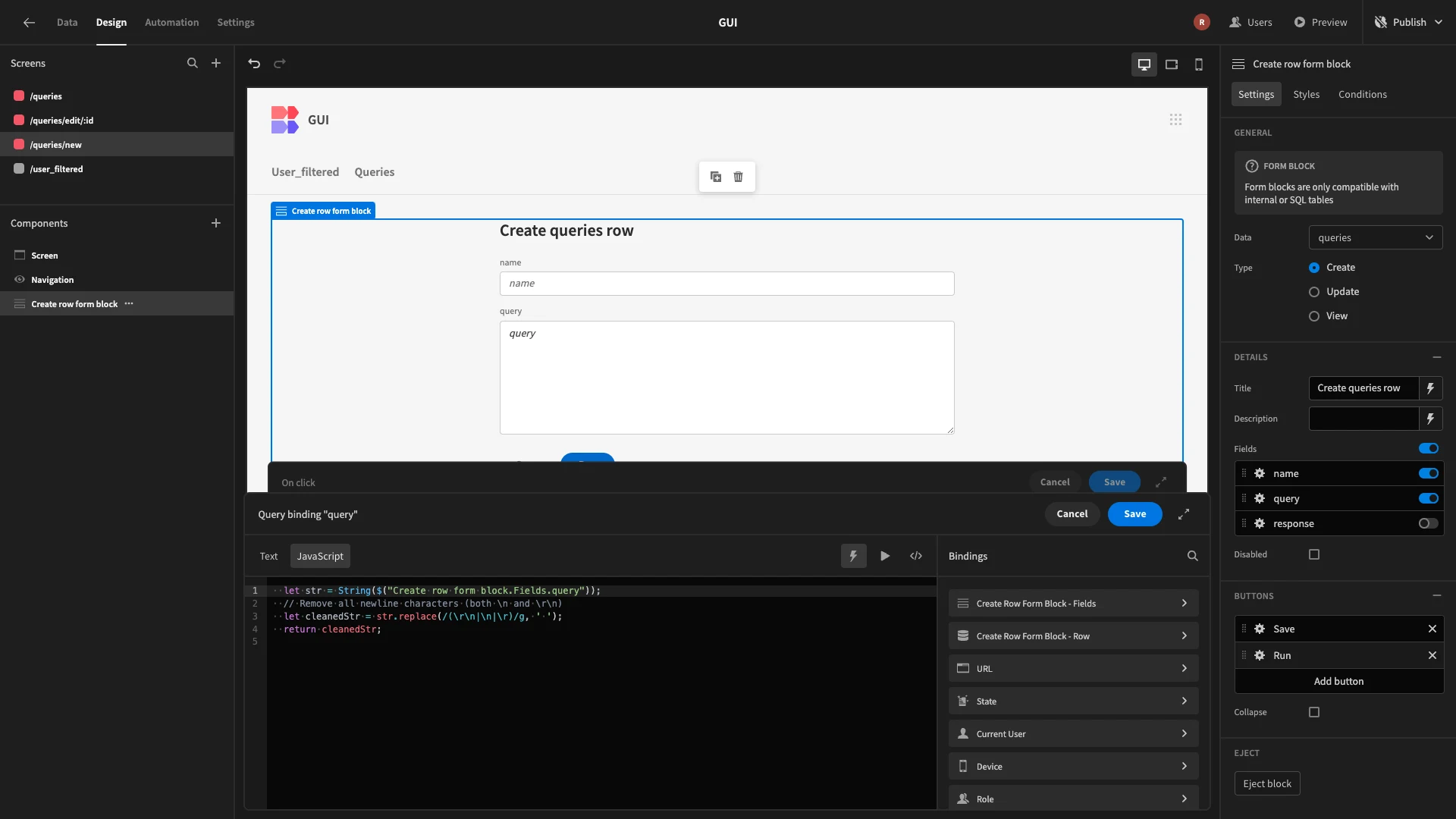Switch to desktop preview icon
The width and height of the screenshot is (1456, 819).
pos(1144,64)
